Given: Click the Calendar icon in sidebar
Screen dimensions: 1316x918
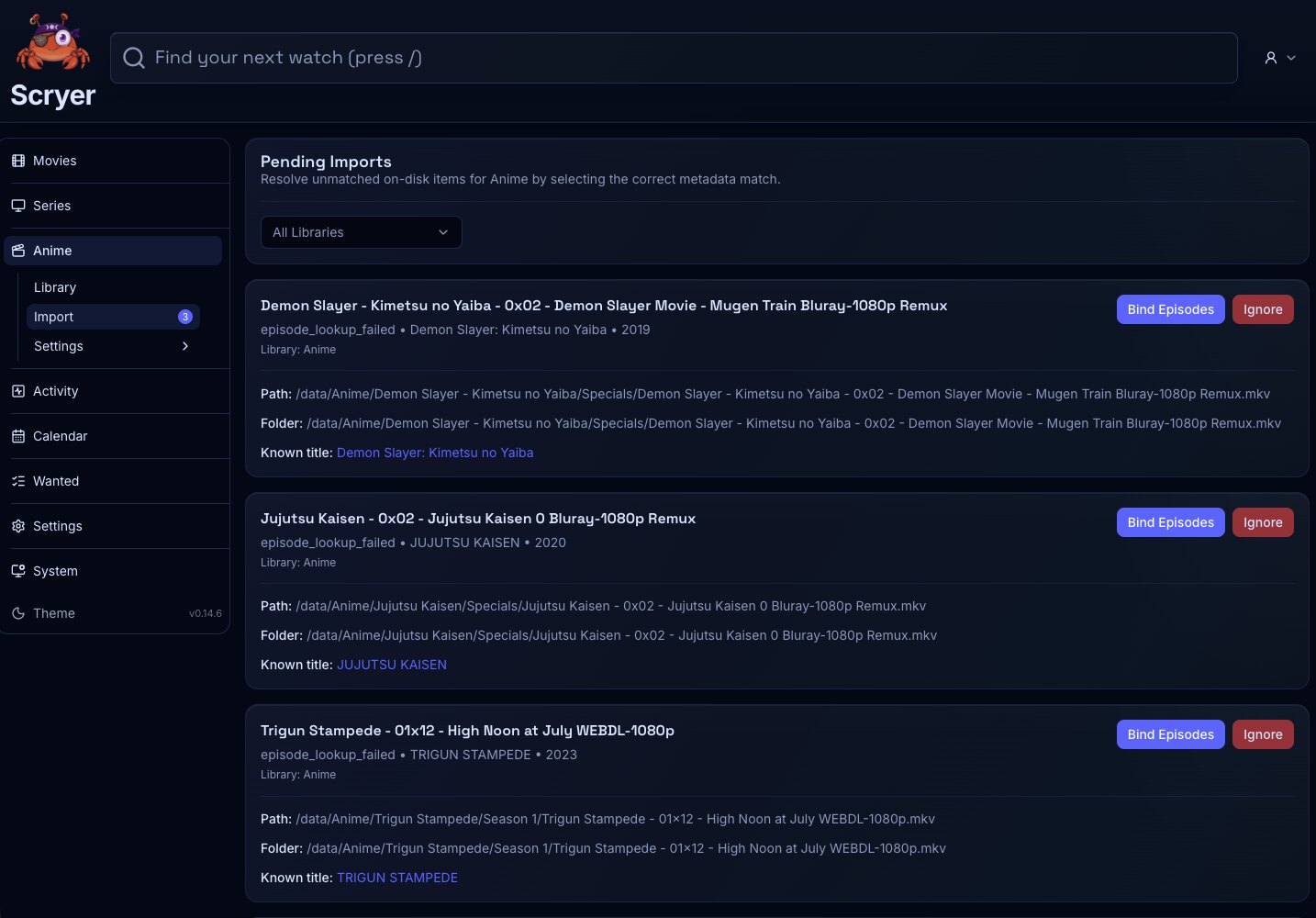Looking at the screenshot, I should tap(18, 436).
